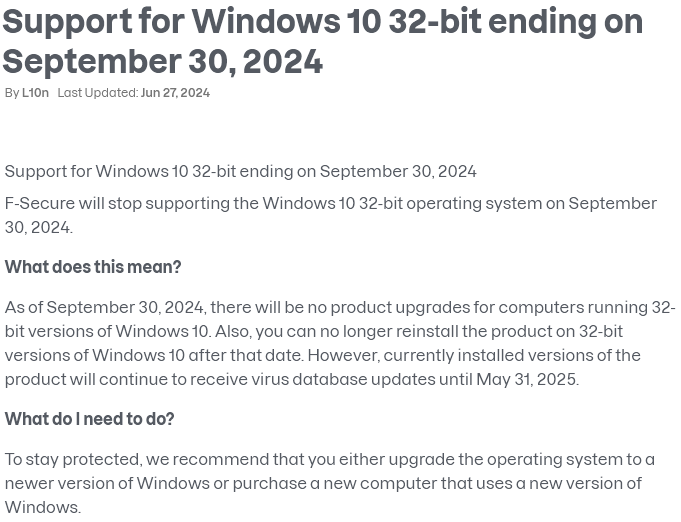Click the final word 'Windows.' ending the article

click(43, 507)
